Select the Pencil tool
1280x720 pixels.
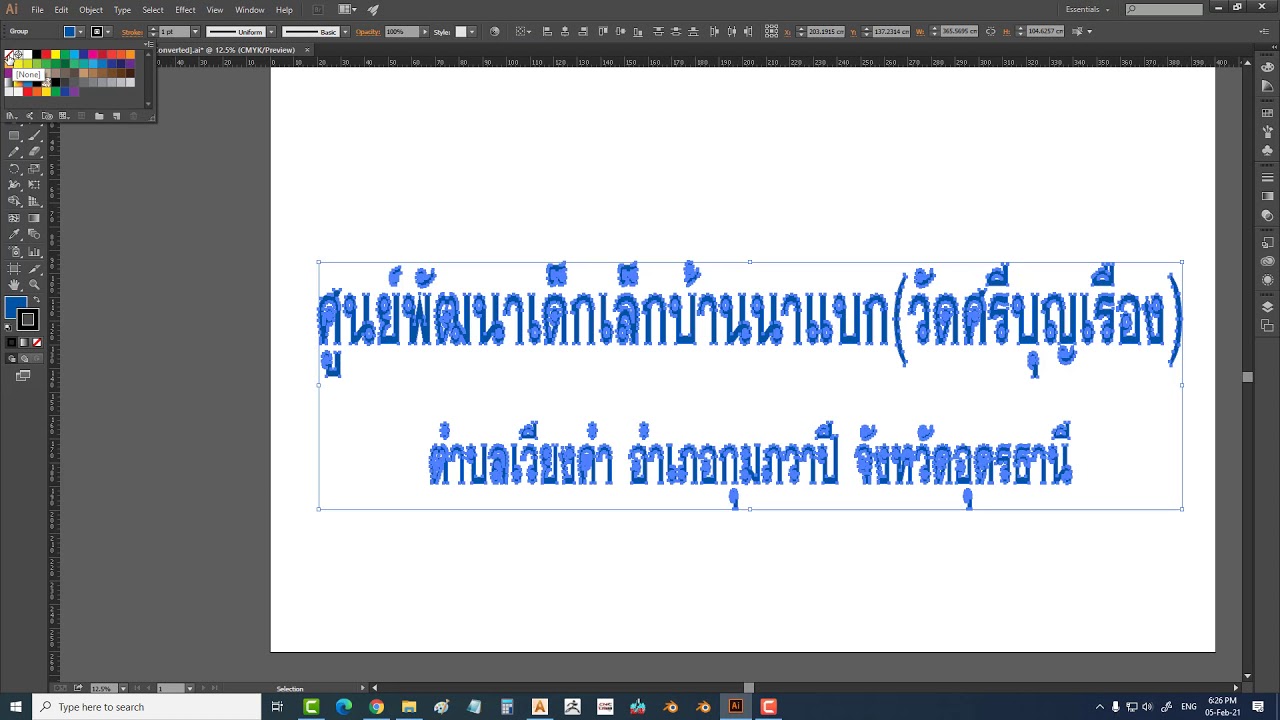coord(14,151)
